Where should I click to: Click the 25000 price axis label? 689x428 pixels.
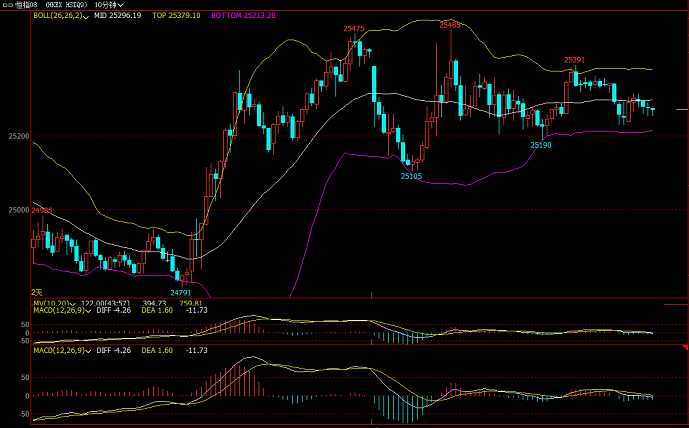pyautogui.click(x=18, y=210)
